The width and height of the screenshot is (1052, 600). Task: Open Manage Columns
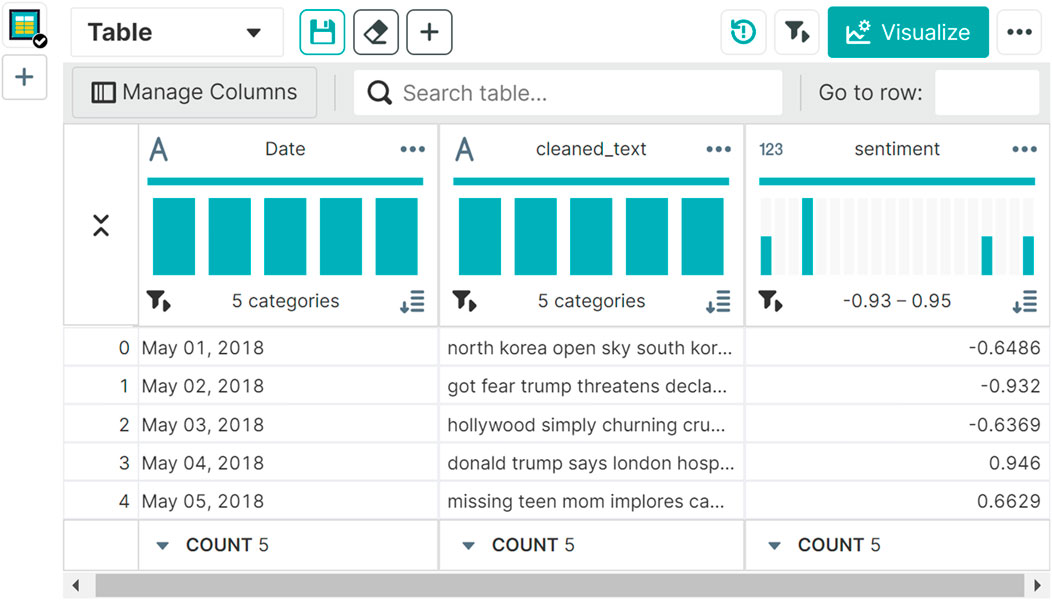[x=195, y=92]
